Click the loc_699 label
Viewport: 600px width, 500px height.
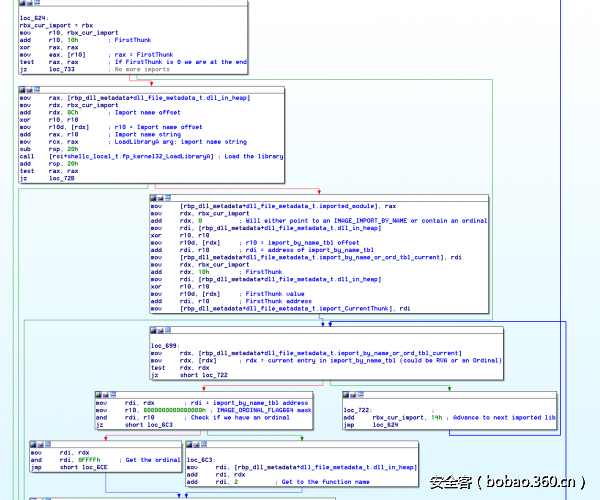tap(162, 345)
